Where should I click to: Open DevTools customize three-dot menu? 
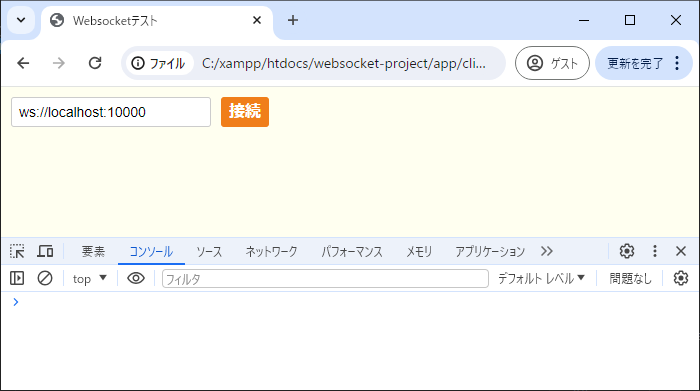(655, 251)
